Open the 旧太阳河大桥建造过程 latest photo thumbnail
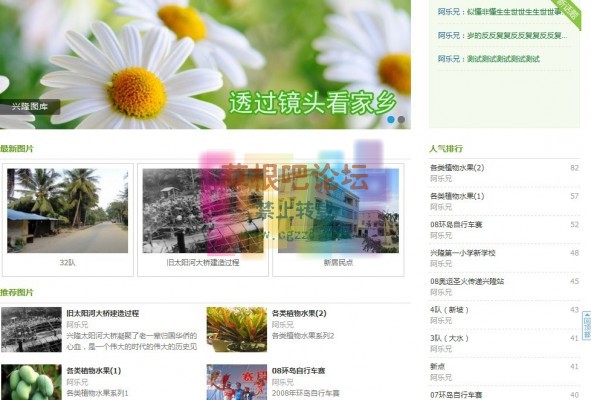The width and height of the screenshot is (591, 400). click(x=203, y=211)
